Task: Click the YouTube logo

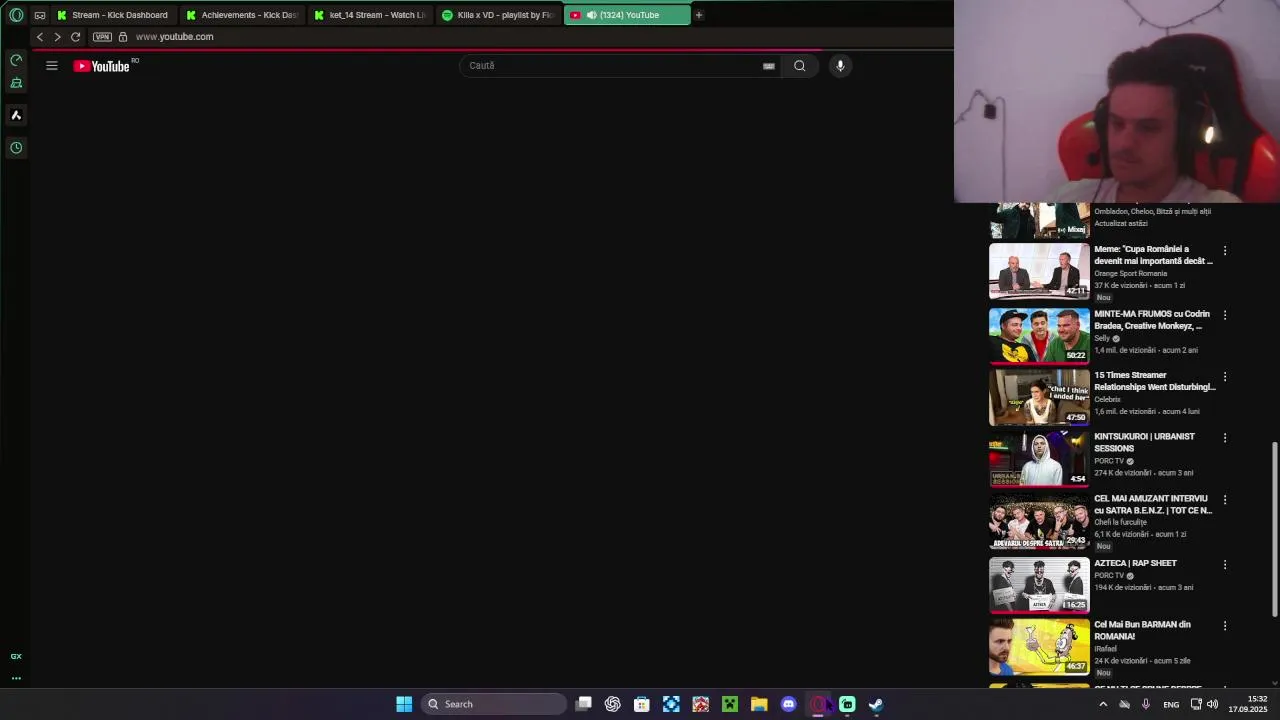Action: coord(102,66)
